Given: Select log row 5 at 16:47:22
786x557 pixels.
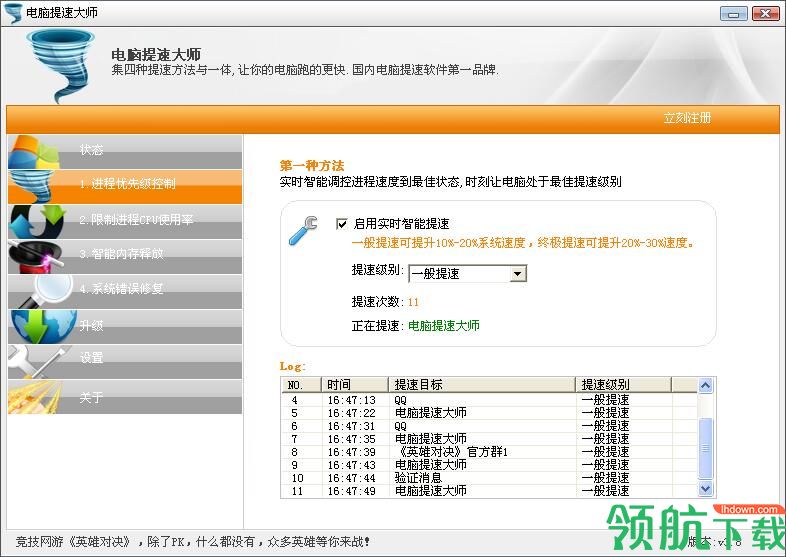Looking at the screenshot, I should point(489,413).
